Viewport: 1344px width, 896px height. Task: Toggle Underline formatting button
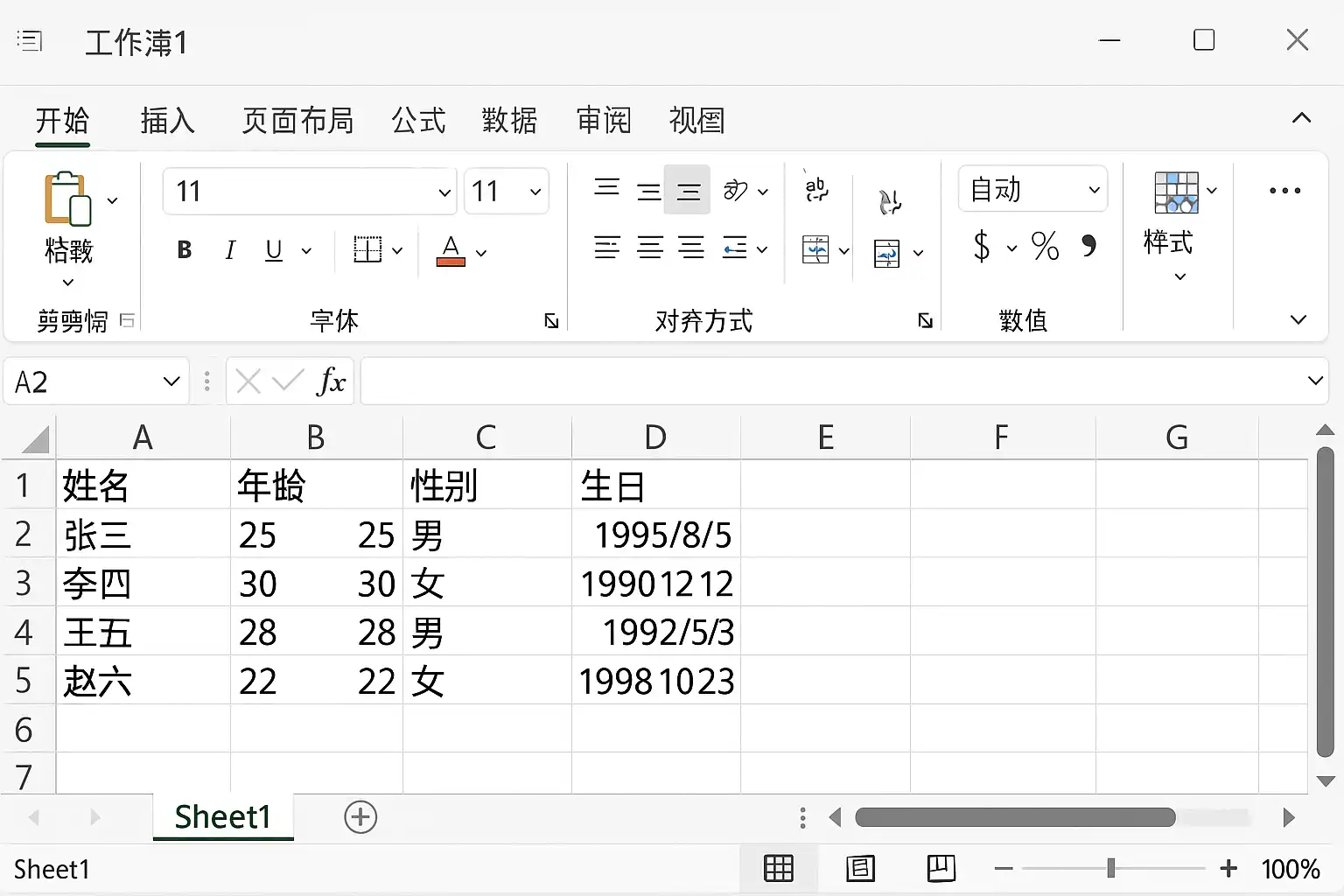click(x=274, y=250)
